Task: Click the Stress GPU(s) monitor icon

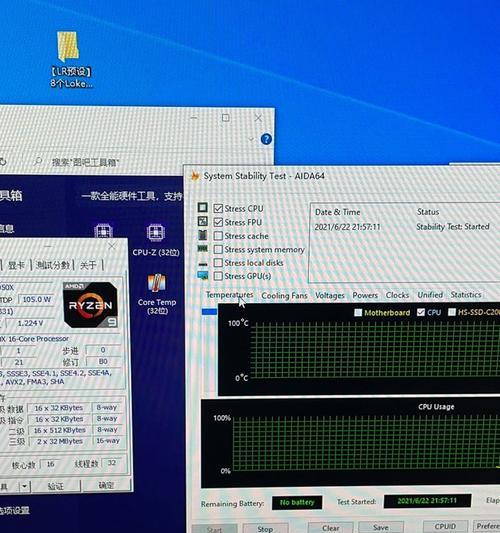Action: tap(203, 275)
